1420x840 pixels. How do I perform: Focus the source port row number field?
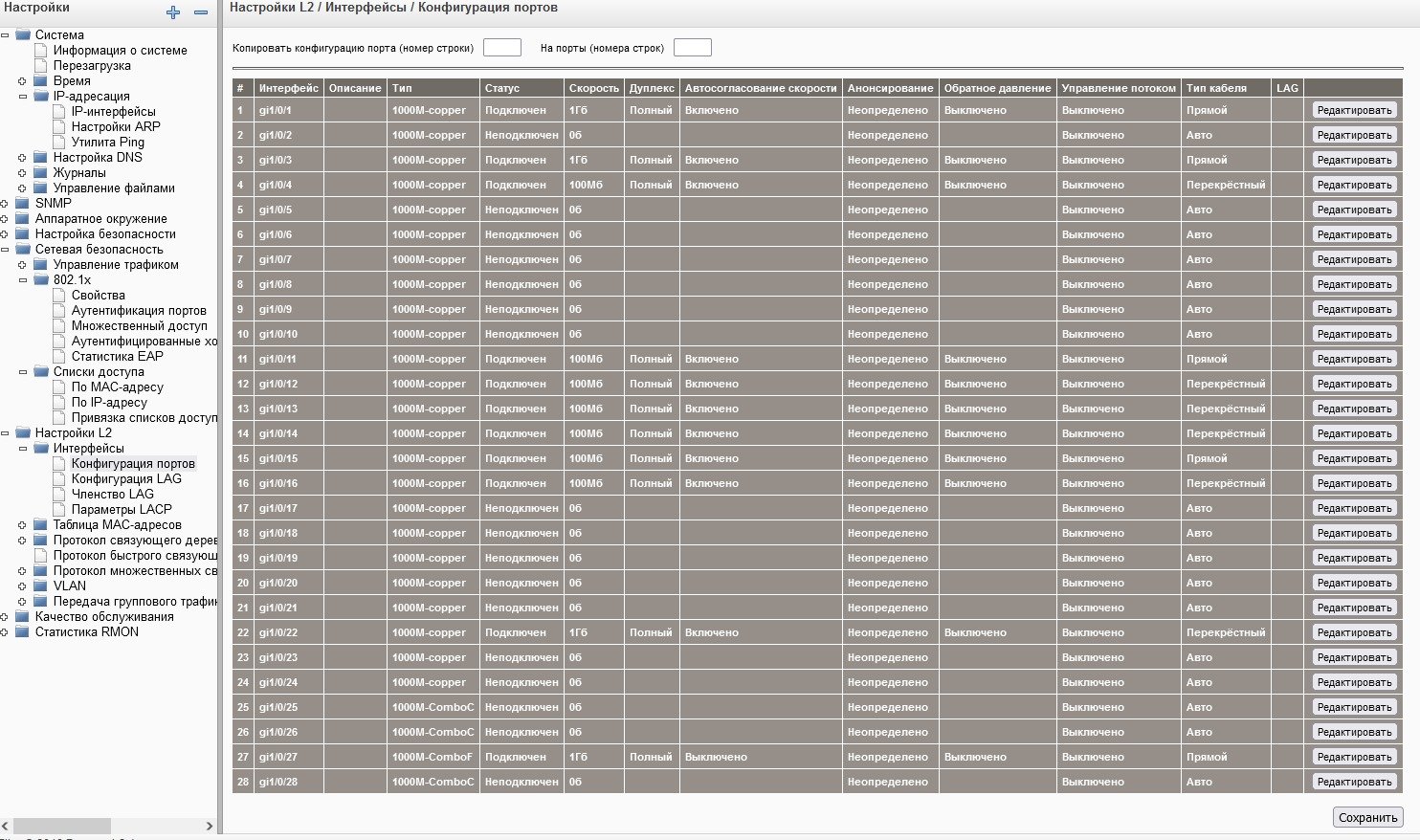(502, 48)
